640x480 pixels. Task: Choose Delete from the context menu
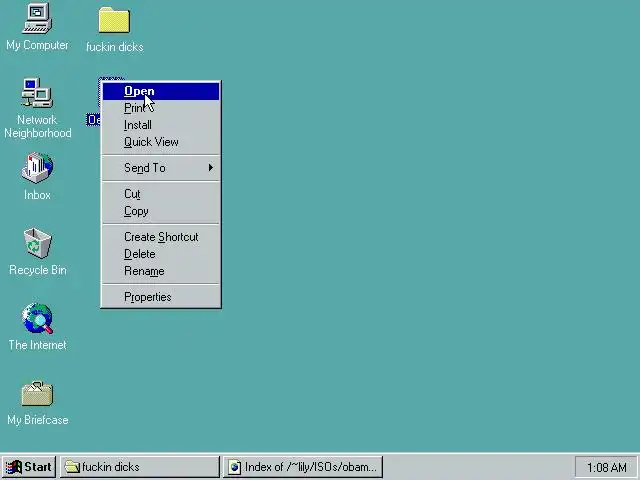(161, 254)
